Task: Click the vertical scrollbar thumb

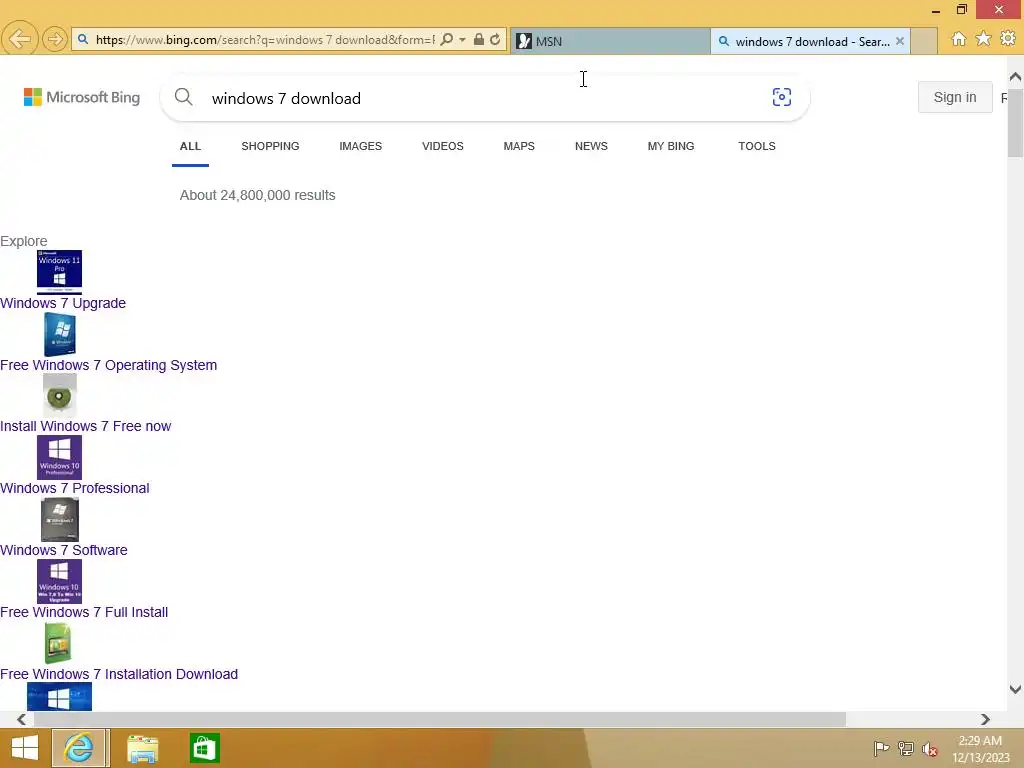Action: [1015, 121]
